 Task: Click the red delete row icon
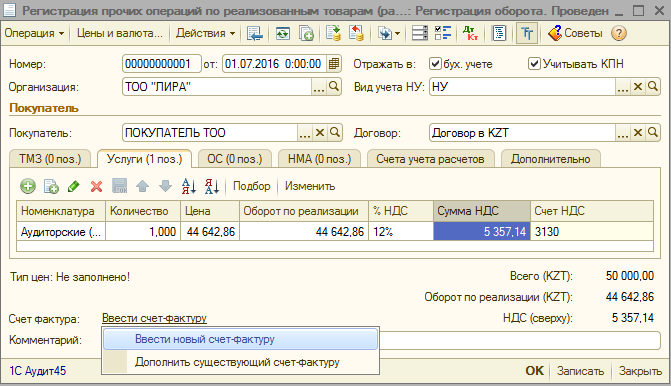coord(97,187)
